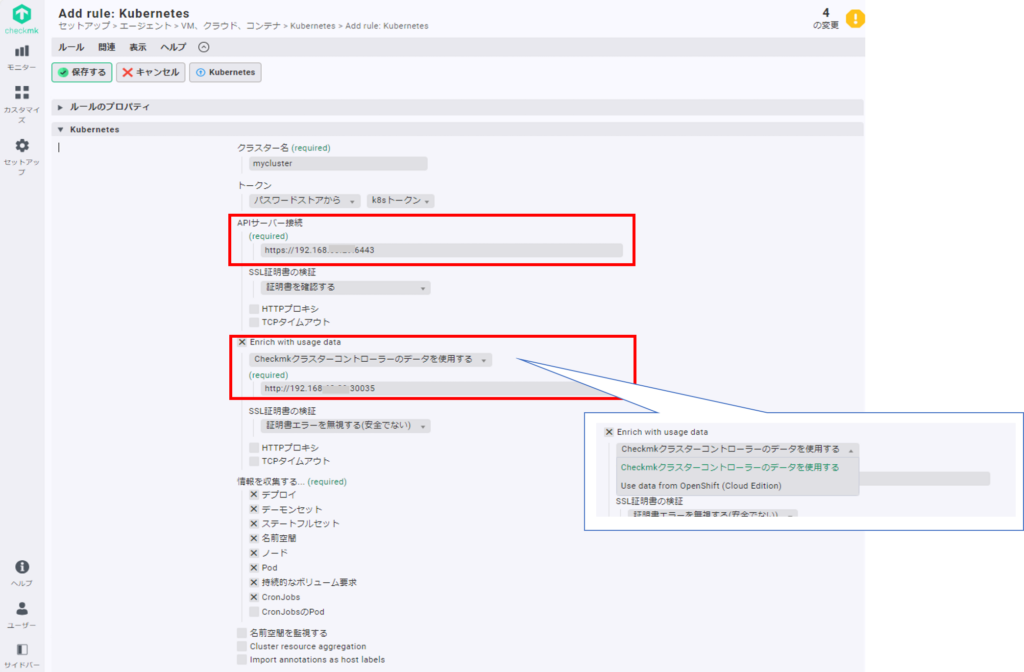Uncheck the デーモンセット checkbox
The width and height of the screenshot is (1024, 672).
click(x=254, y=509)
